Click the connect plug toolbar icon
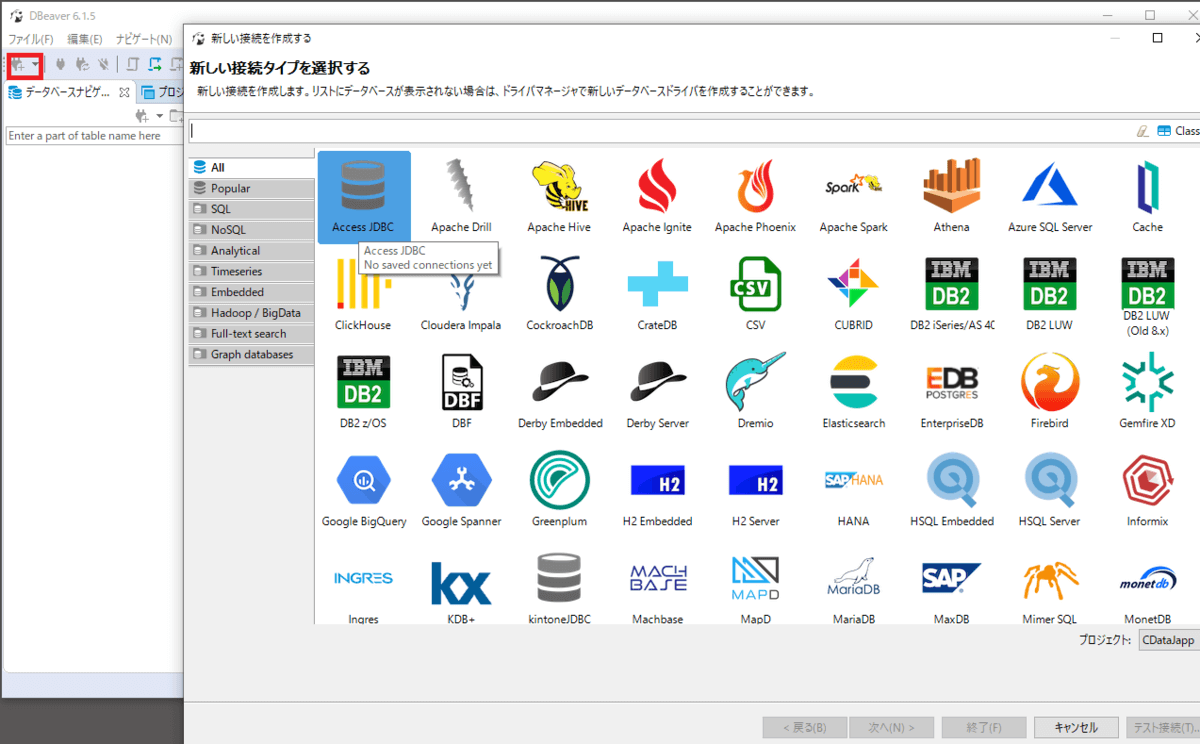Screen dimensions: 1200x744 click(60, 64)
